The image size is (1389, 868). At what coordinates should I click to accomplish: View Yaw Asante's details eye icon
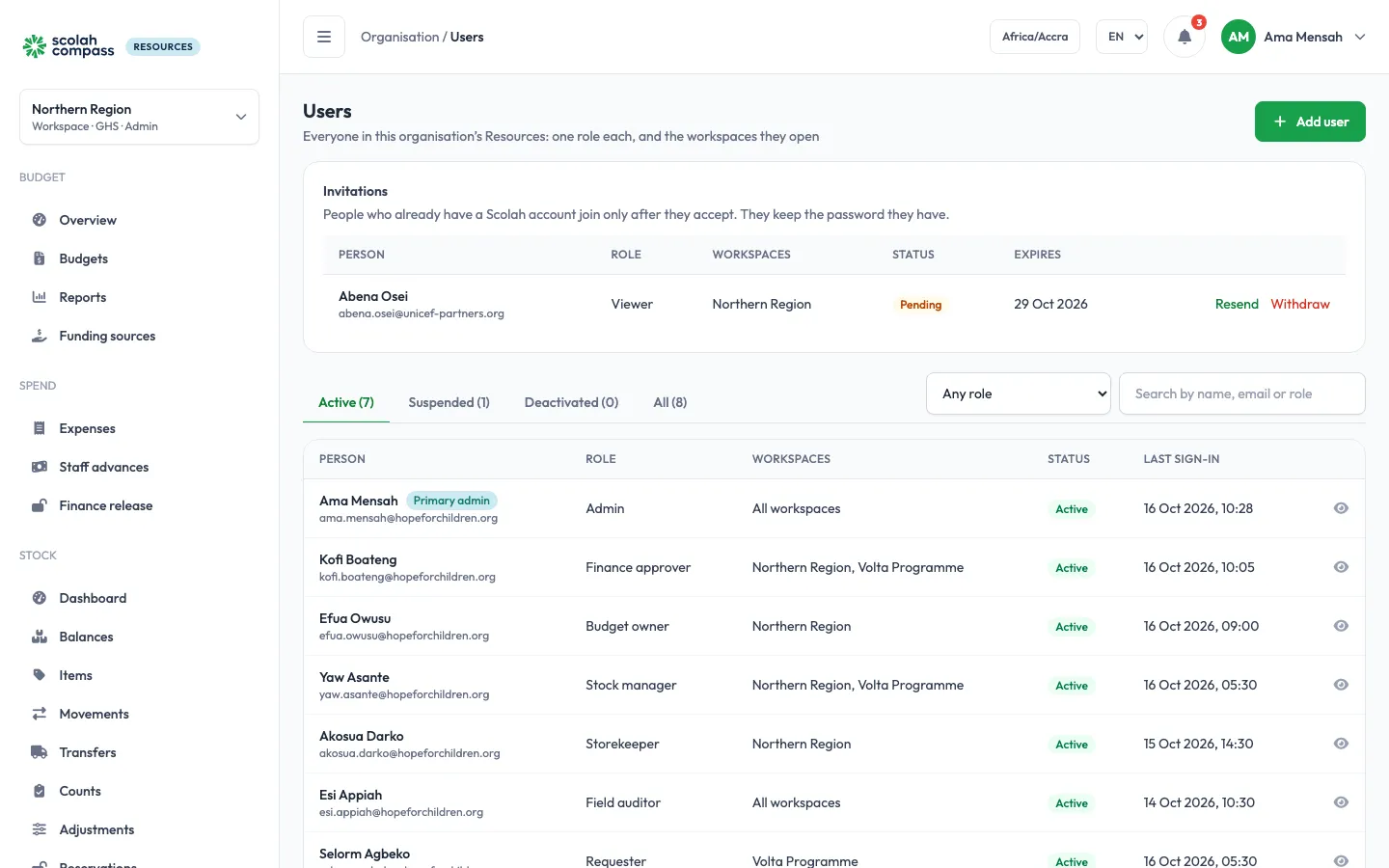[x=1341, y=685]
